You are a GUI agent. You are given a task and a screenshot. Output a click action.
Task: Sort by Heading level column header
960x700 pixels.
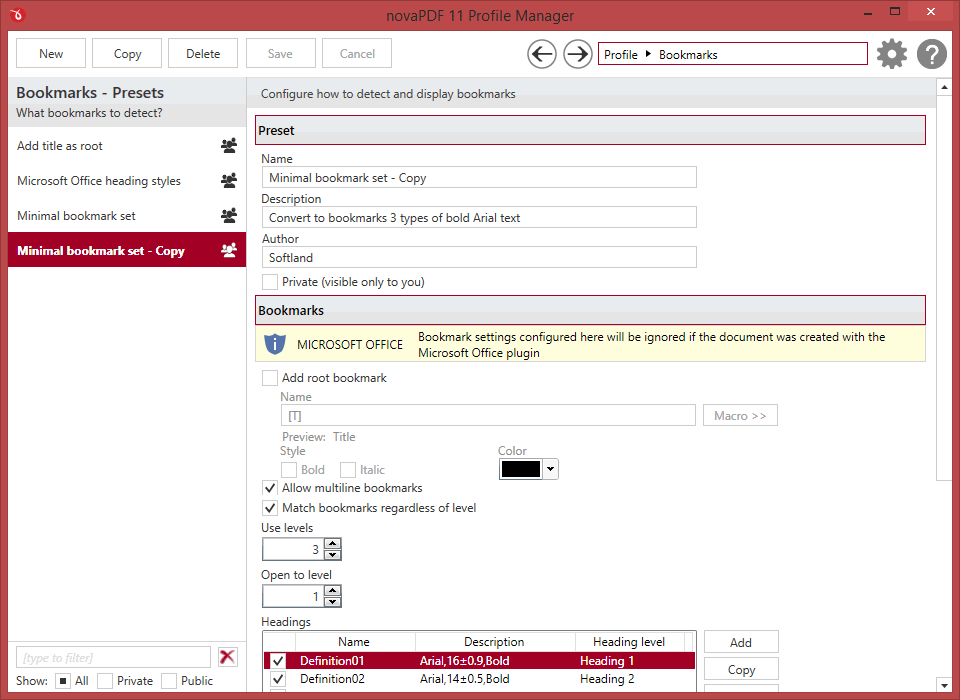click(629, 642)
